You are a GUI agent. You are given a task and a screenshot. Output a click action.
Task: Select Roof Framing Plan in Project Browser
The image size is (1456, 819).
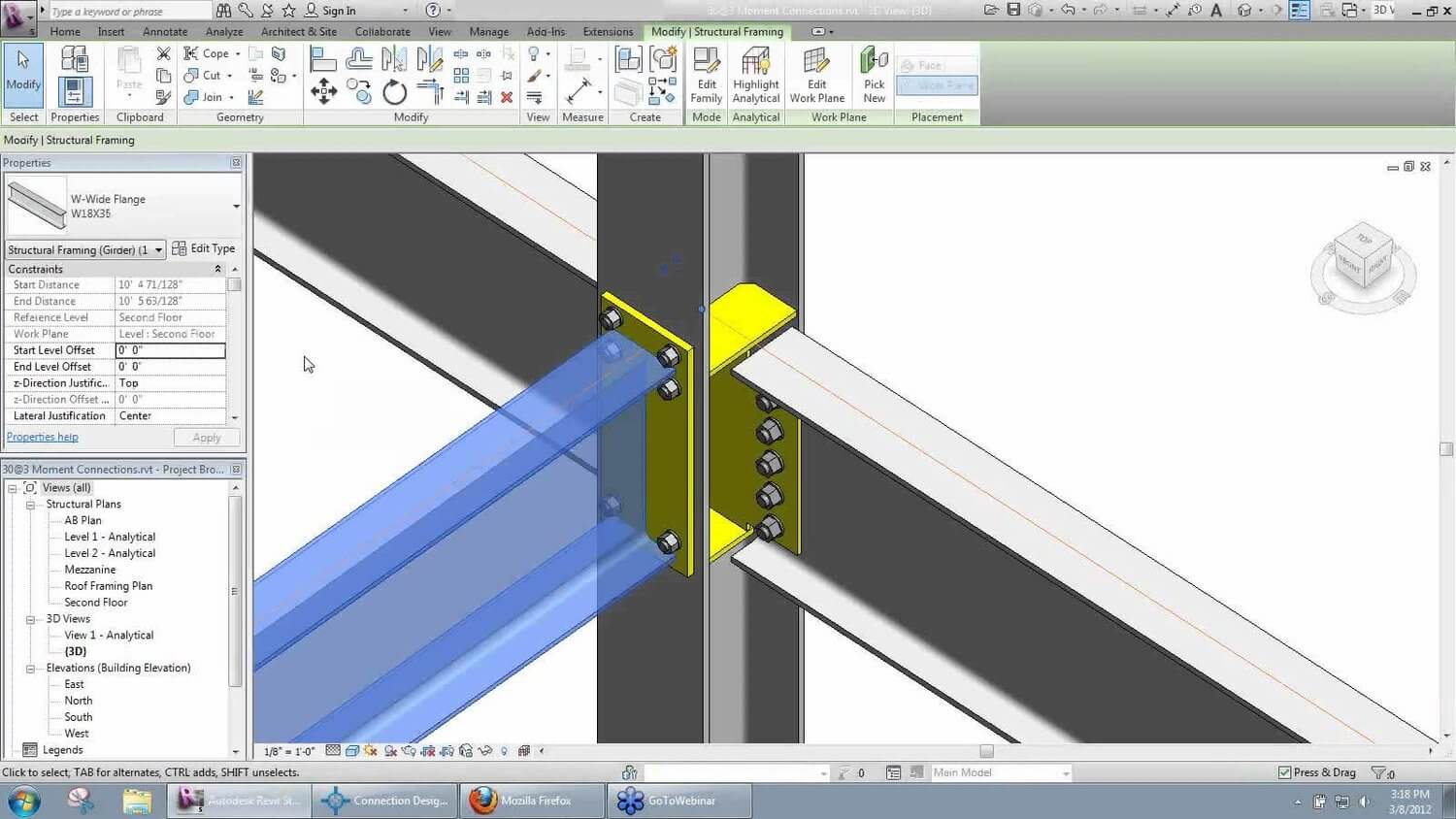pyautogui.click(x=109, y=586)
